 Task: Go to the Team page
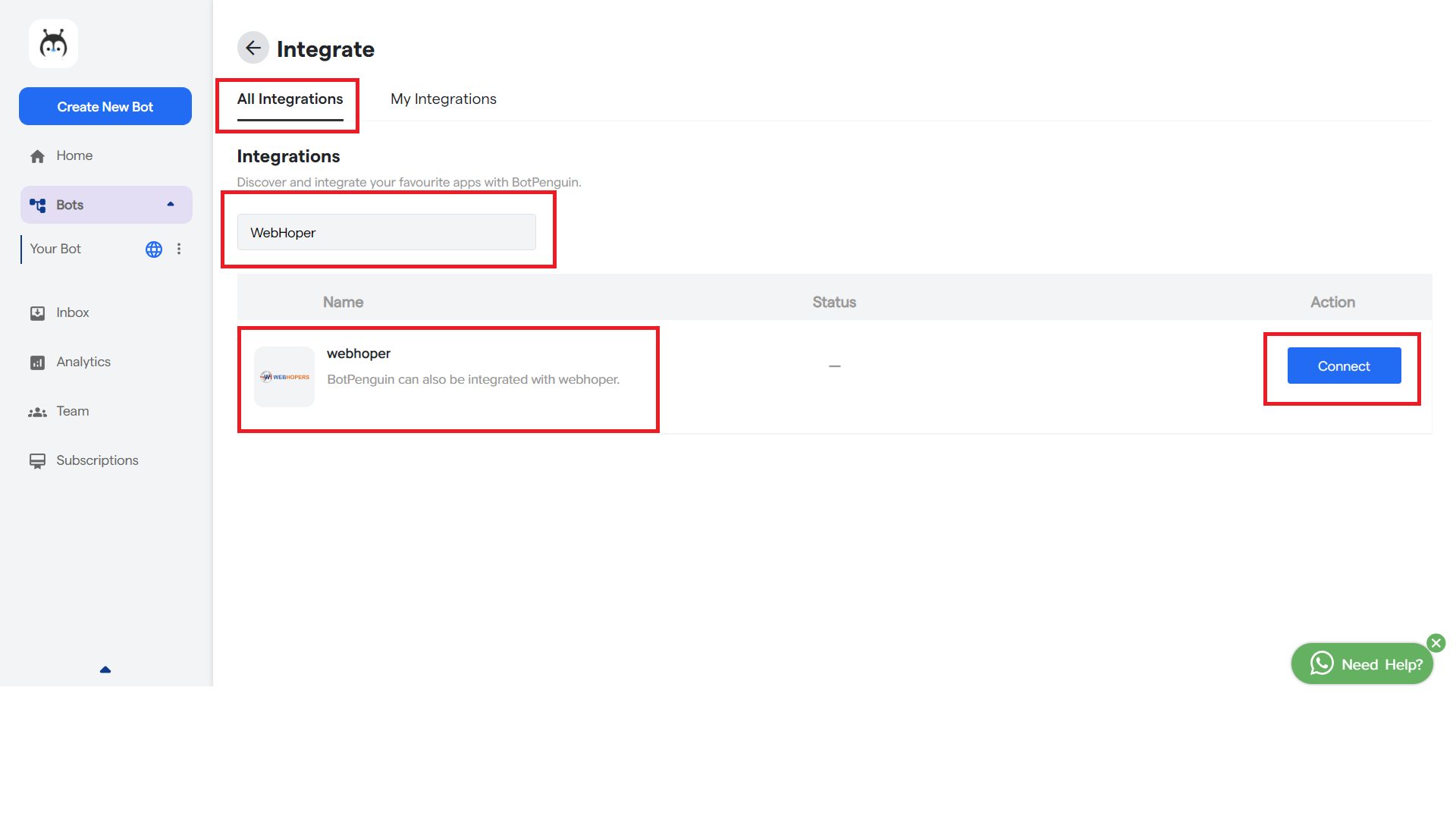[x=72, y=411]
